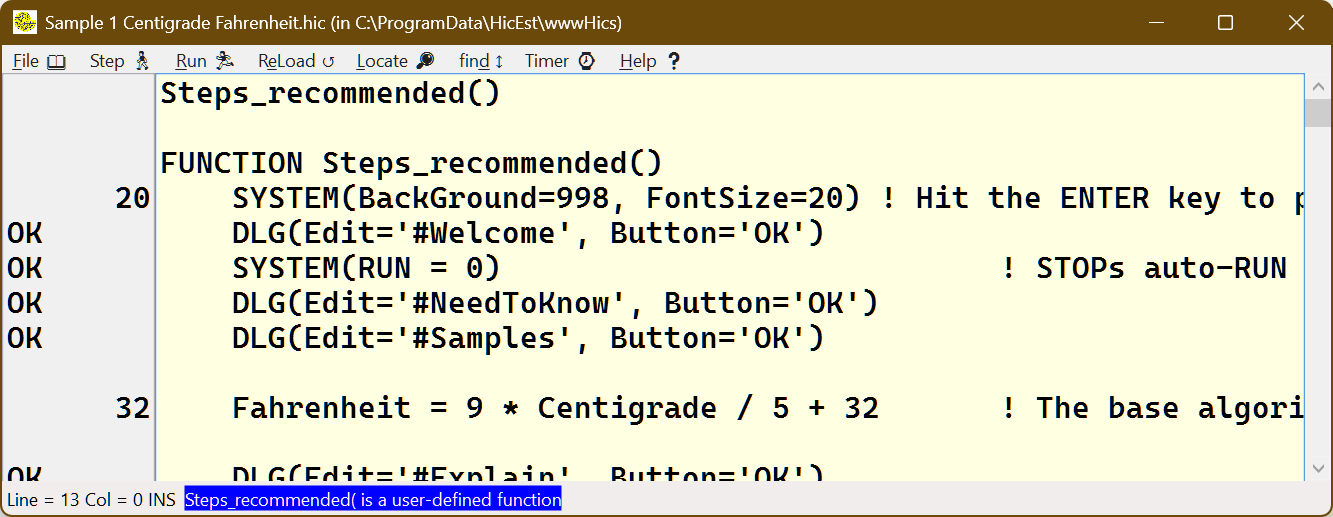Click the highlighted user-defined function status message
1333x517 pixels.
372,499
